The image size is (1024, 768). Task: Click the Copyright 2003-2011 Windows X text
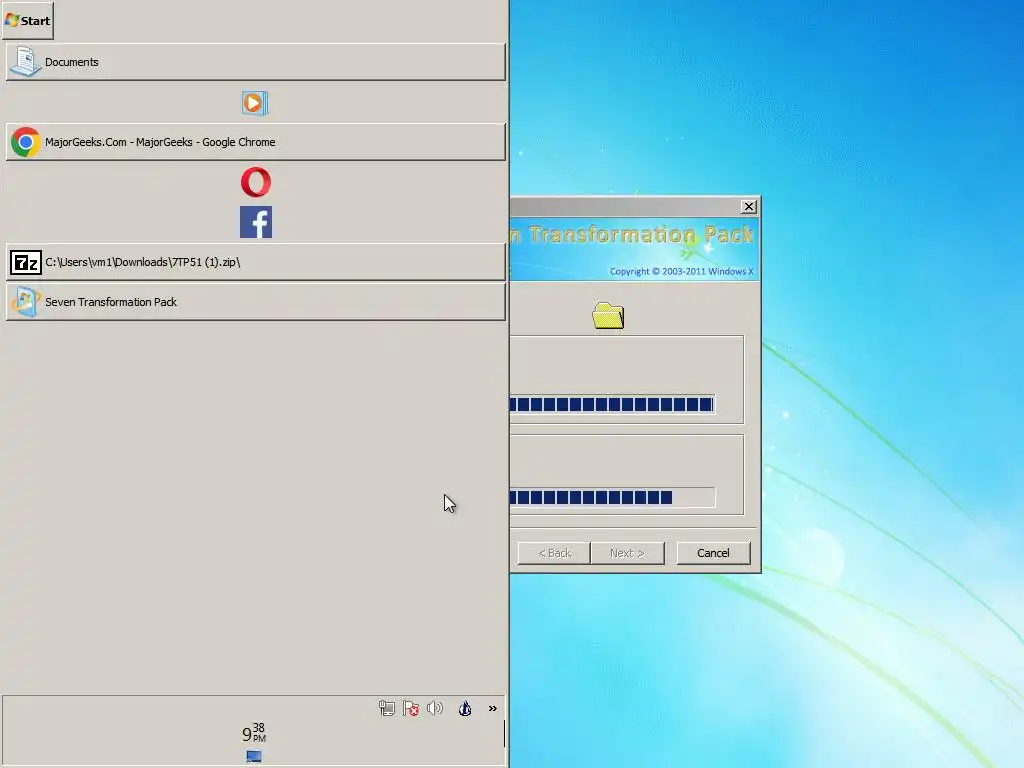pyautogui.click(x=681, y=272)
